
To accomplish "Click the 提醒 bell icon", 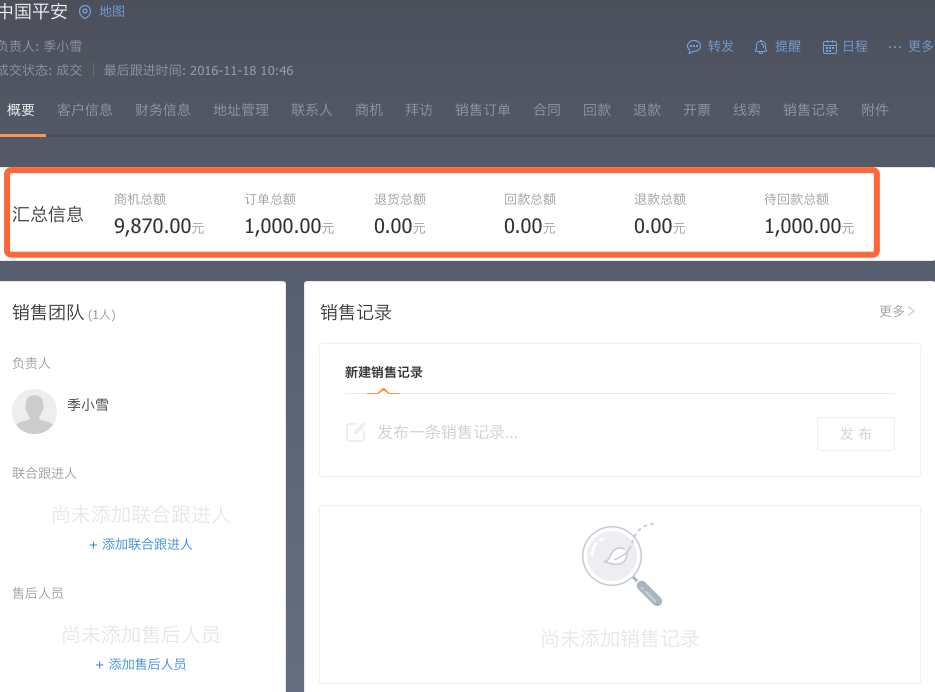I will [761, 47].
